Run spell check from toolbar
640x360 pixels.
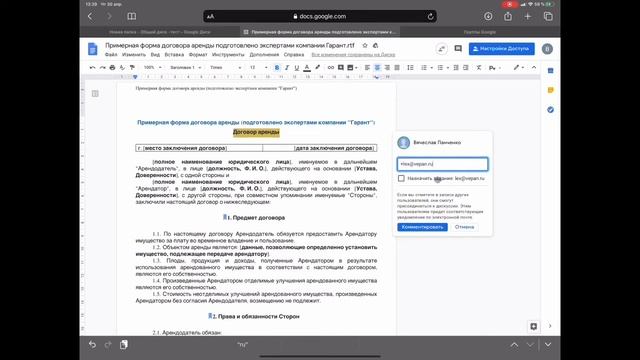122,67
